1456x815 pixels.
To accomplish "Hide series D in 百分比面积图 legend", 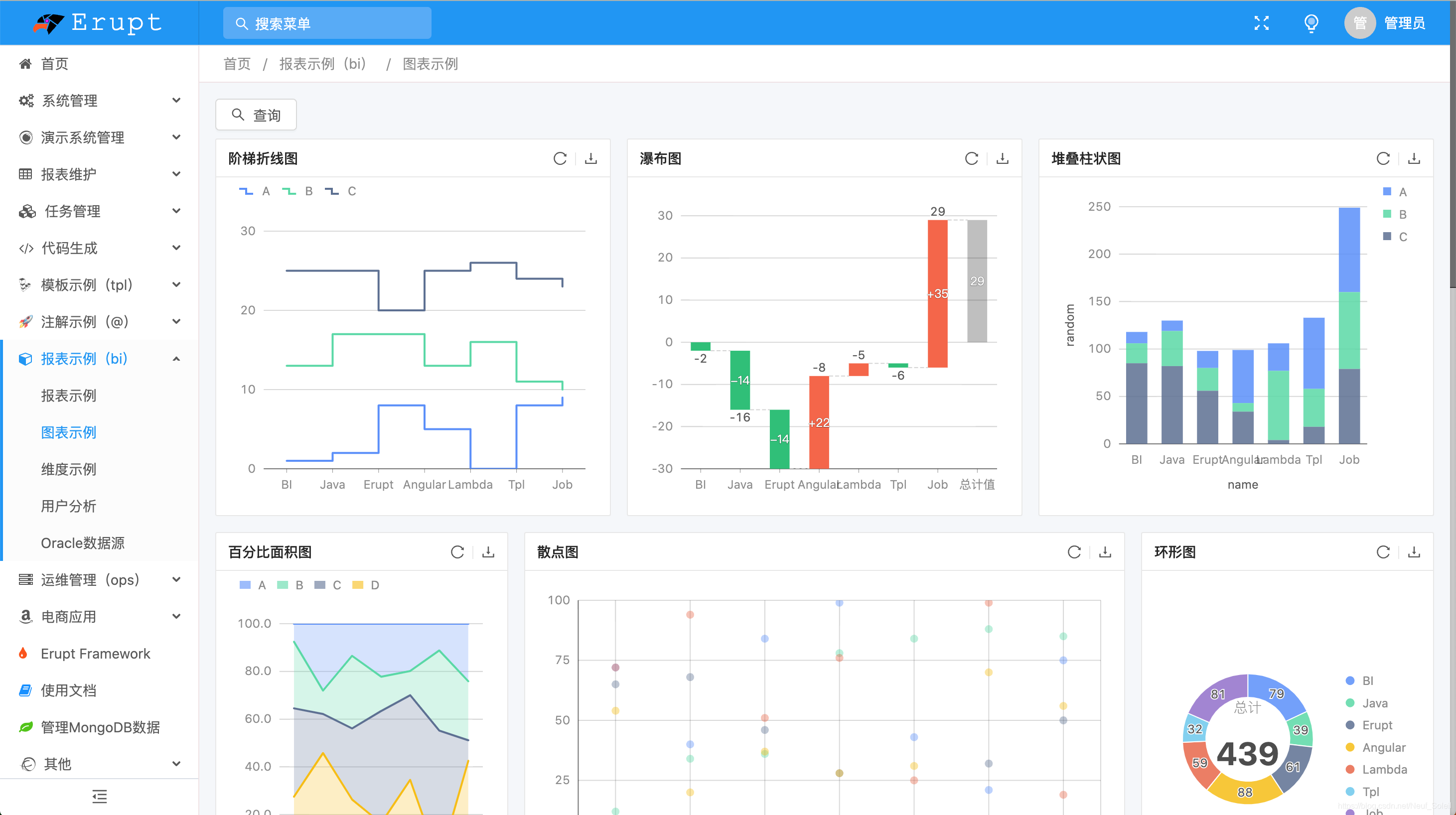I will click(366, 585).
